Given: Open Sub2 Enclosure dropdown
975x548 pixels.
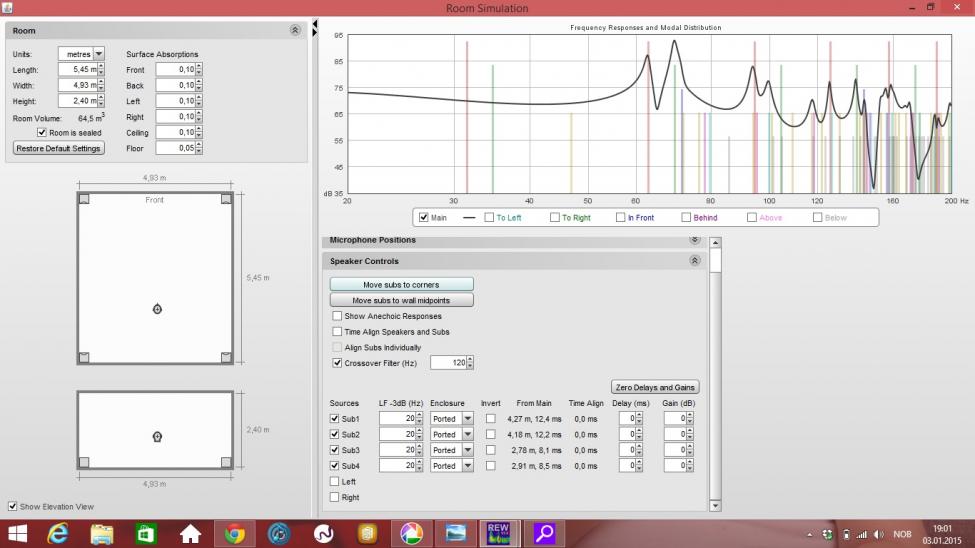Looking at the screenshot, I should [468, 434].
